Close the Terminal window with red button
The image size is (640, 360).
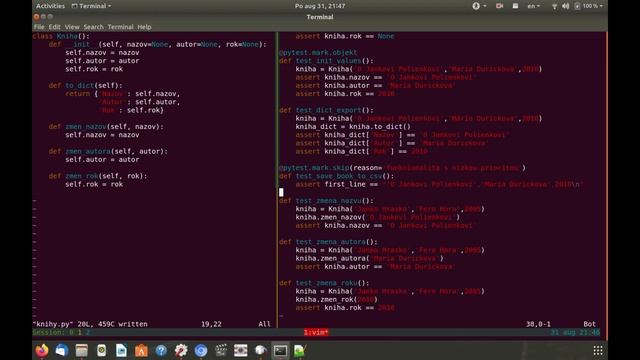click(x=36, y=17)
